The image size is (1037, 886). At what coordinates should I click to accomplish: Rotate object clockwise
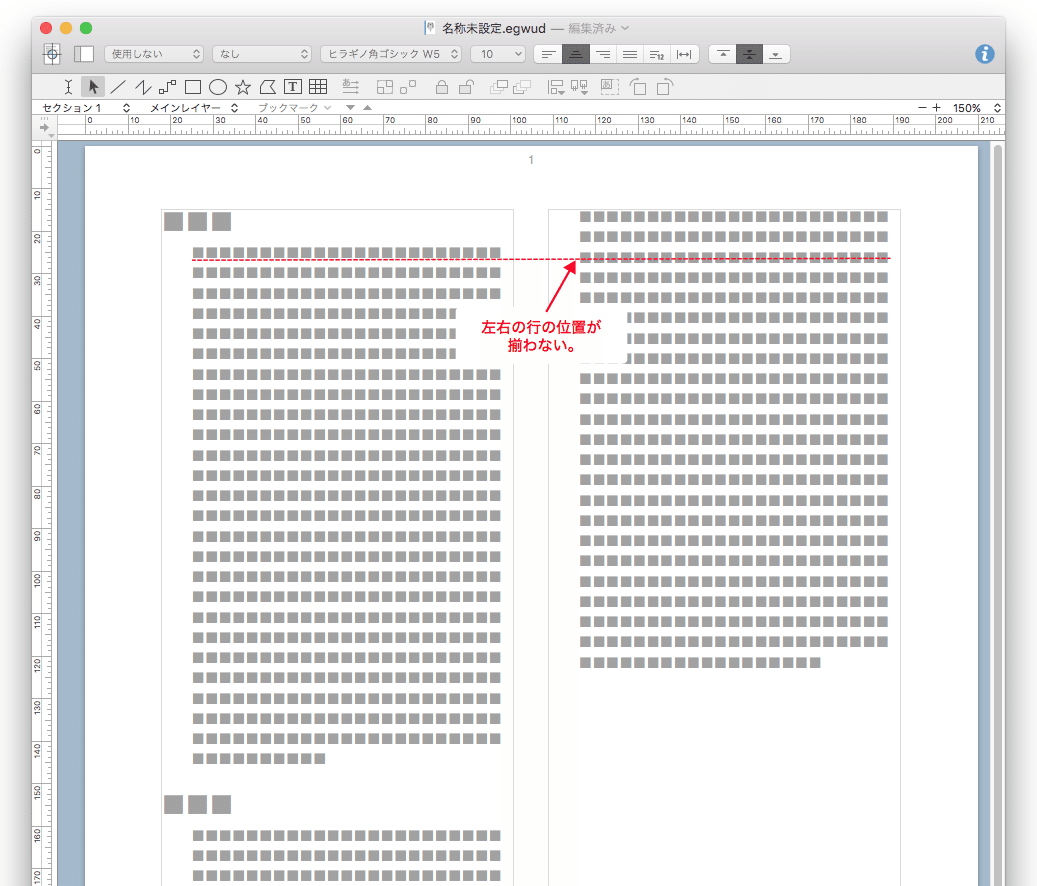665,87
